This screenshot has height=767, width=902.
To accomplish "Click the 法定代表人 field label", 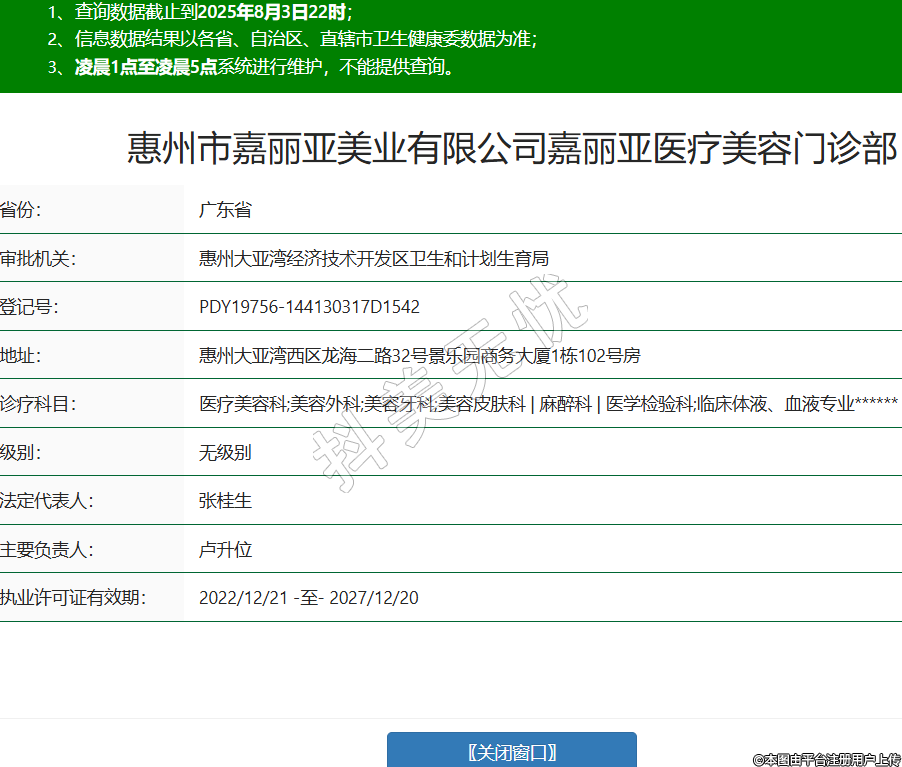I will 47,501.
